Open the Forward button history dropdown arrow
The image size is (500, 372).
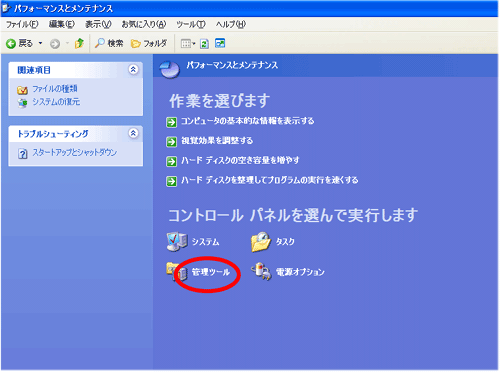[67, 43]
